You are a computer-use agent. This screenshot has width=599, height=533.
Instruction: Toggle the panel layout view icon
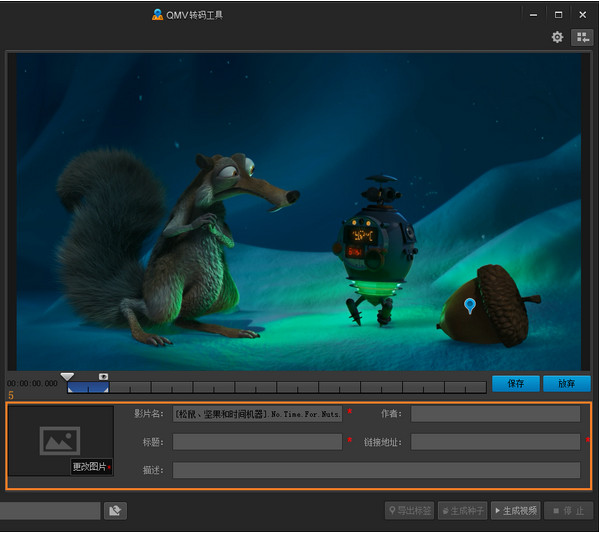[582, 37]
